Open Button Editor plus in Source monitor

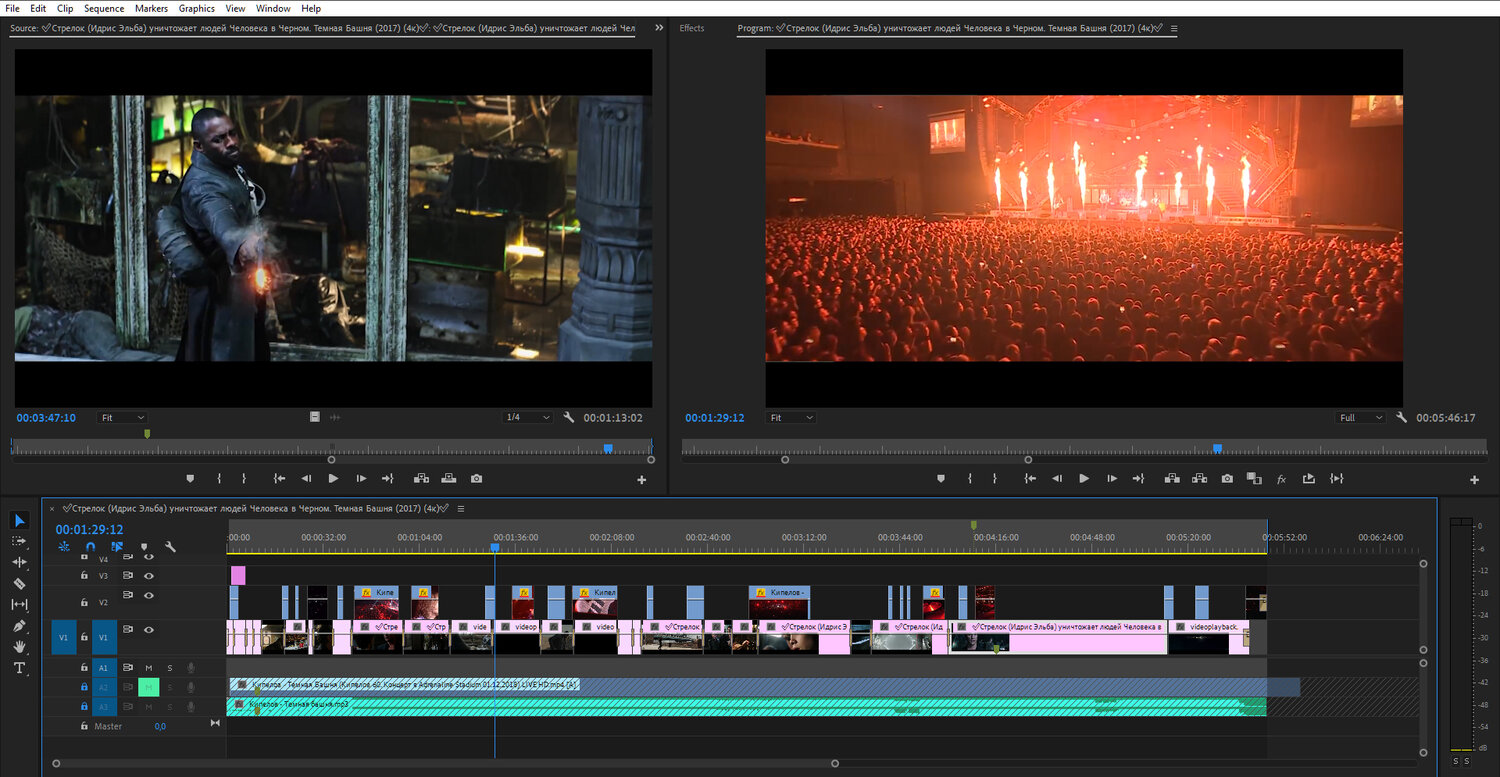coord(642,480)
